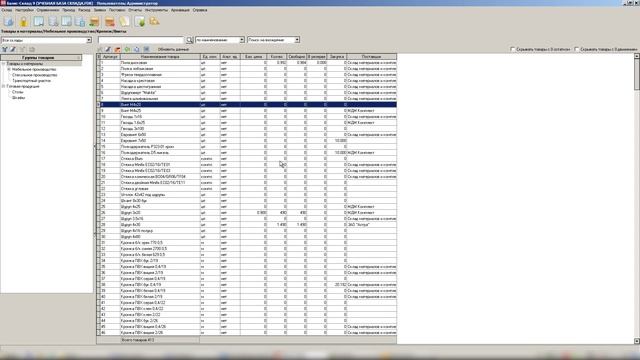
Task: Click the database-with-sheet icon before the box icons
Action: pyautogui.click(x=80, y=22)
